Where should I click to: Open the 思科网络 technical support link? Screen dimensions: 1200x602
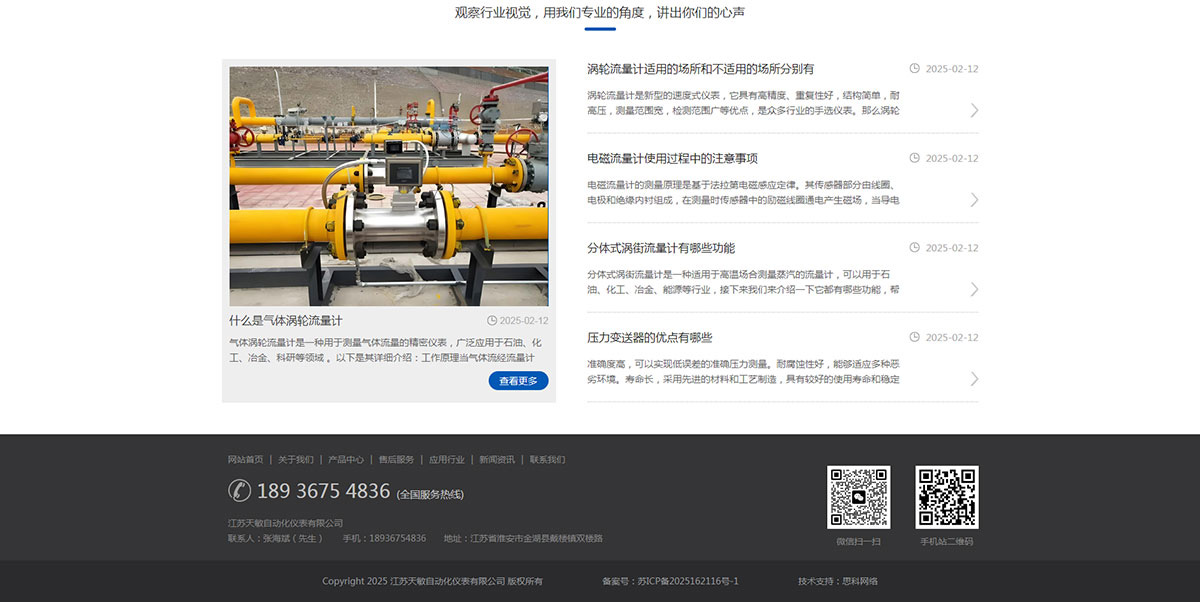click(x=859, y=582)
